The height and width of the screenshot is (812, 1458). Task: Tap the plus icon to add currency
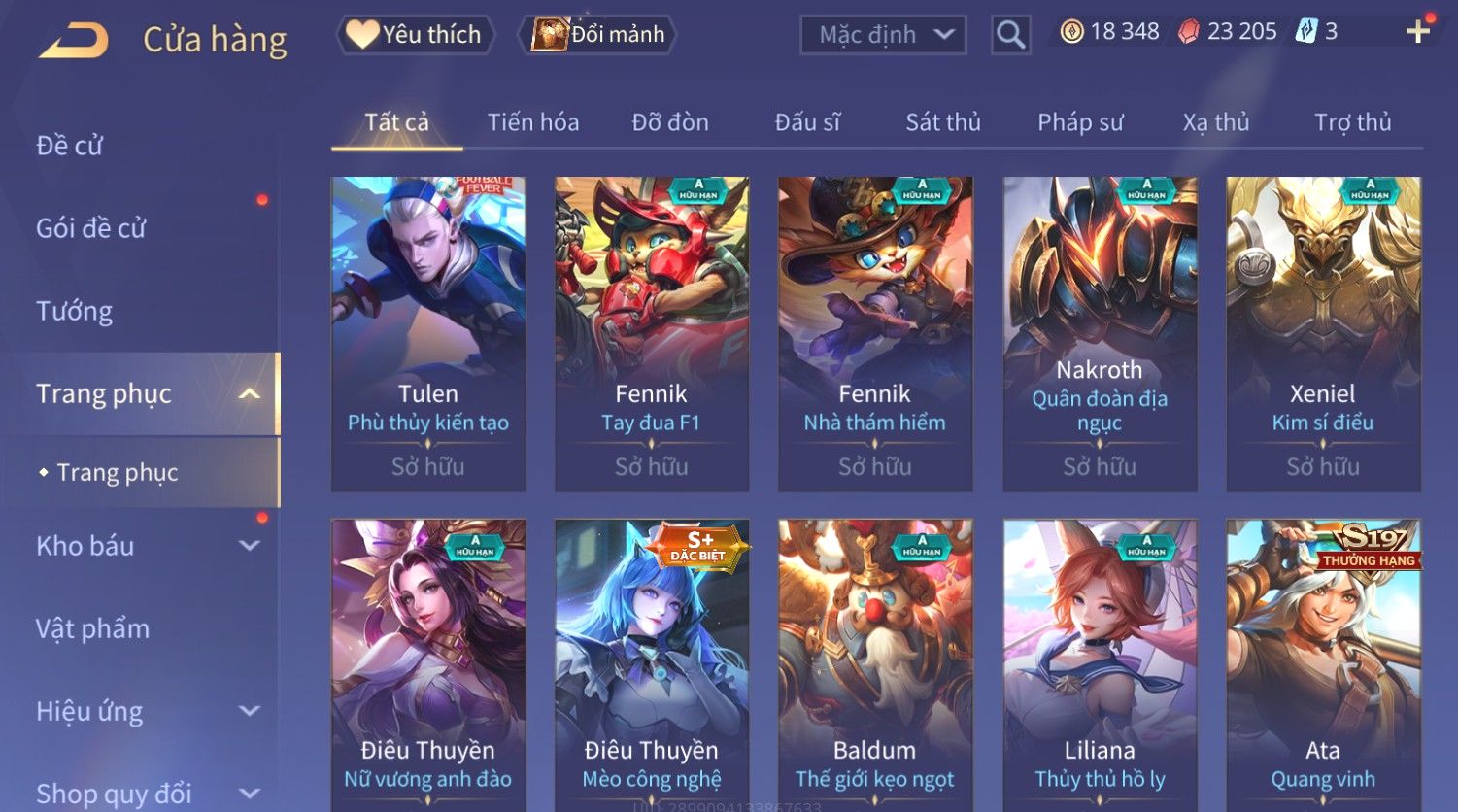pos(1417,32)
